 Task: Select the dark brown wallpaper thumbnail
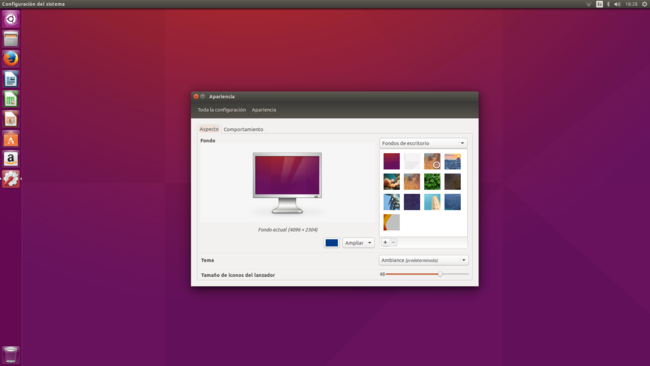click(x=452, y=182)
